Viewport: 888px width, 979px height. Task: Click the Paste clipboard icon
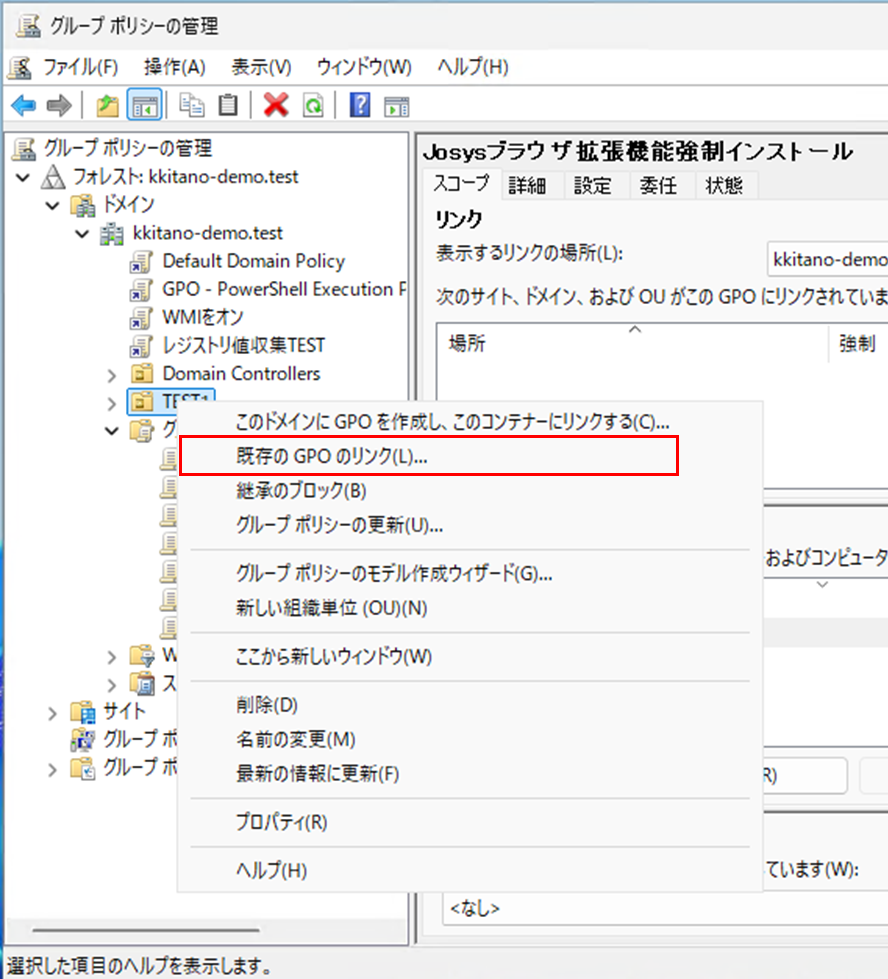[x=229, y=105]
